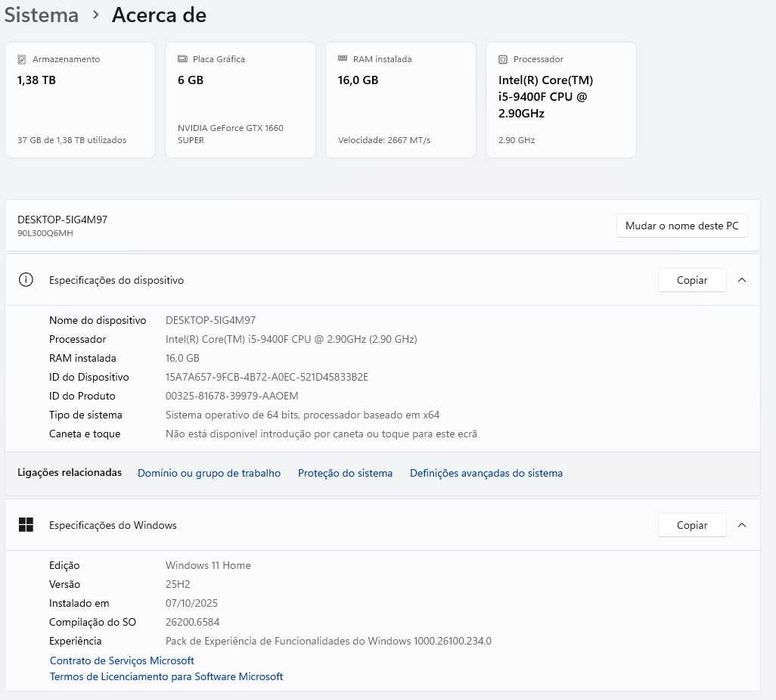Click the Placa Gráfica card icon
Screen dimensions: 776x700
(182, 60)
